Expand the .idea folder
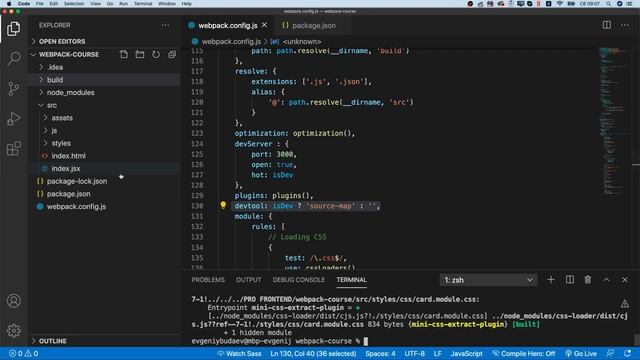 point(55,67)
